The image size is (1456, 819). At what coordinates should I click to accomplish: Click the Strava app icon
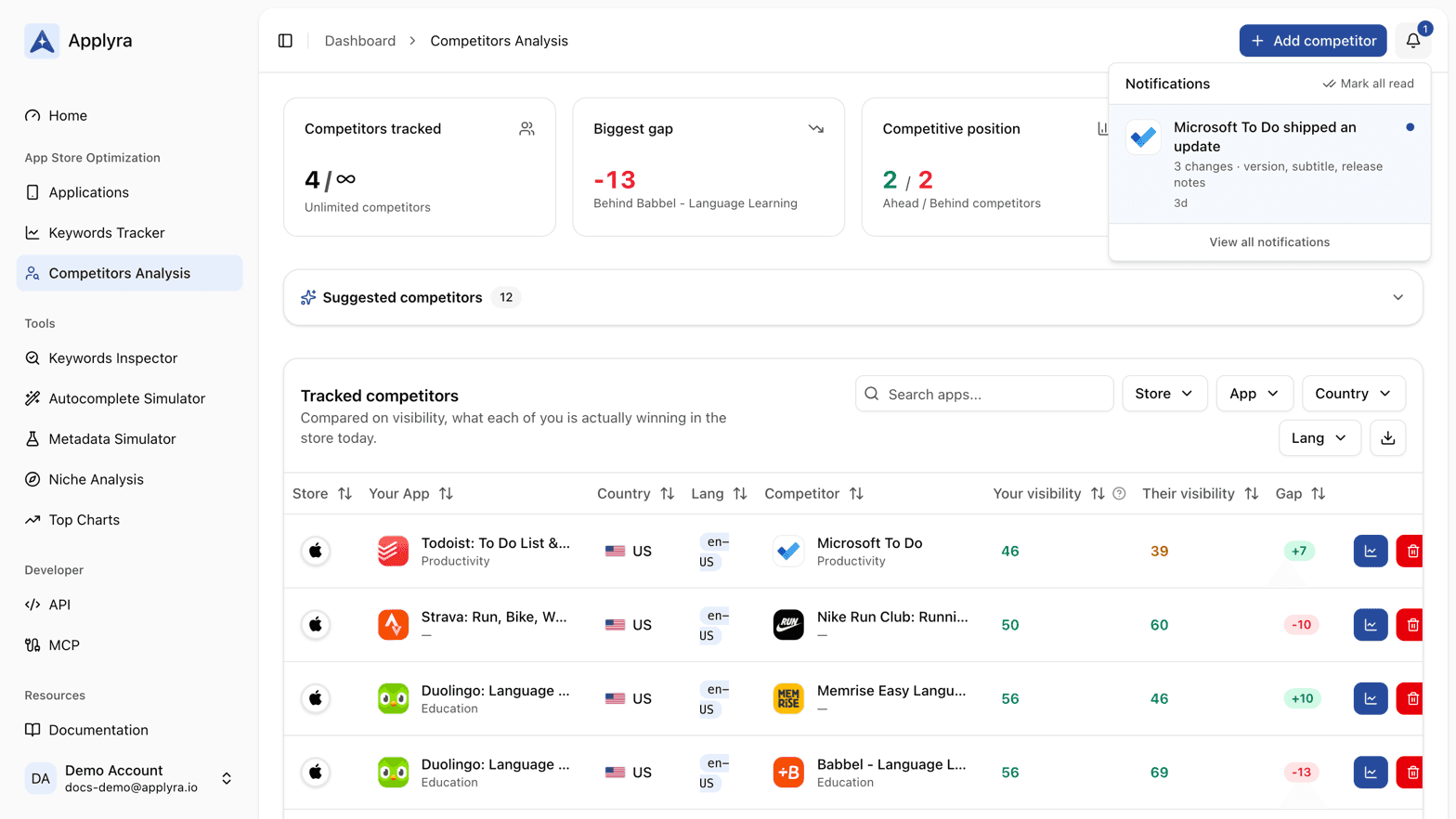(x=393, y=625)
